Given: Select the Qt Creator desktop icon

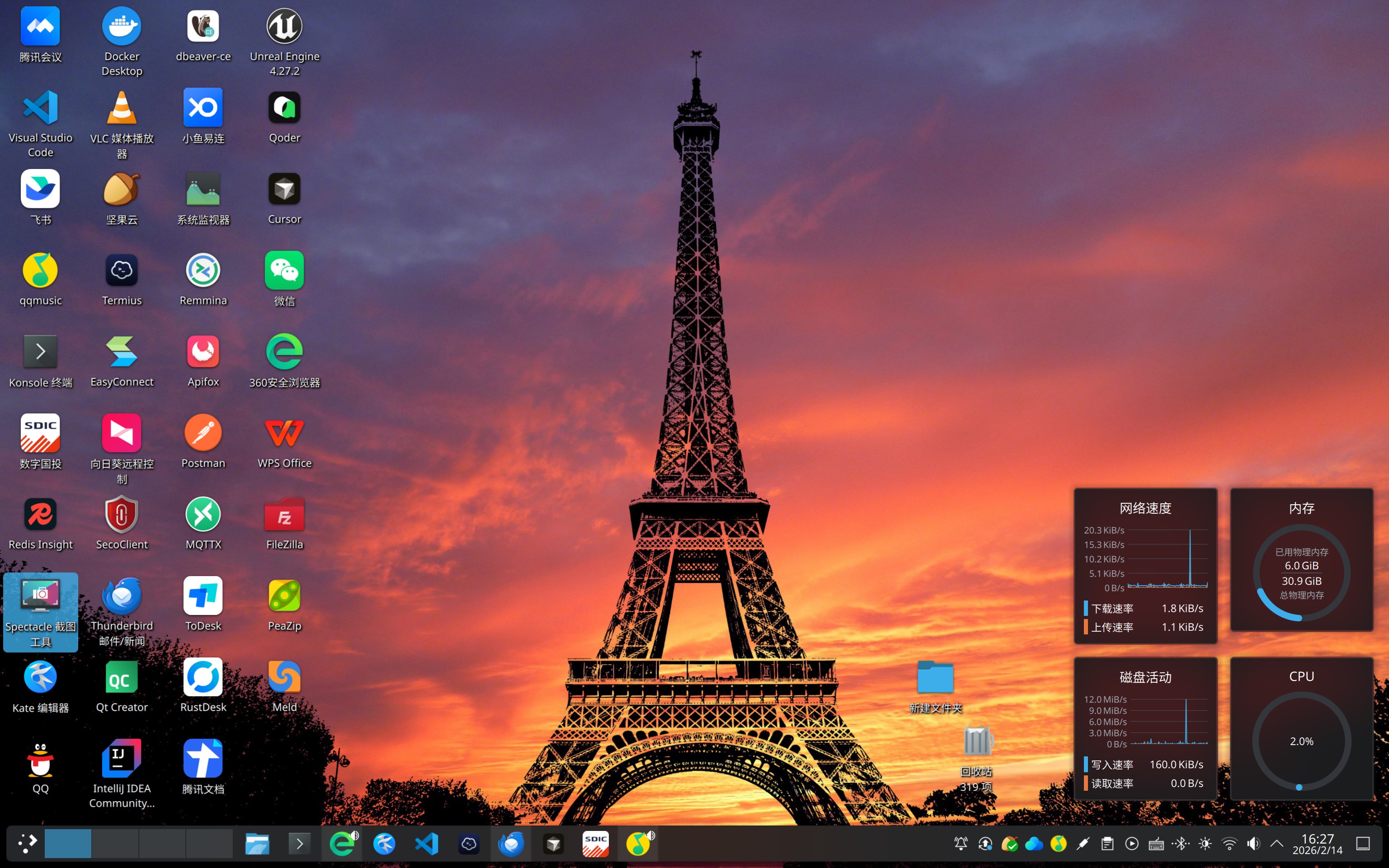Looking at the screenshot, I should tap(122, 687).
